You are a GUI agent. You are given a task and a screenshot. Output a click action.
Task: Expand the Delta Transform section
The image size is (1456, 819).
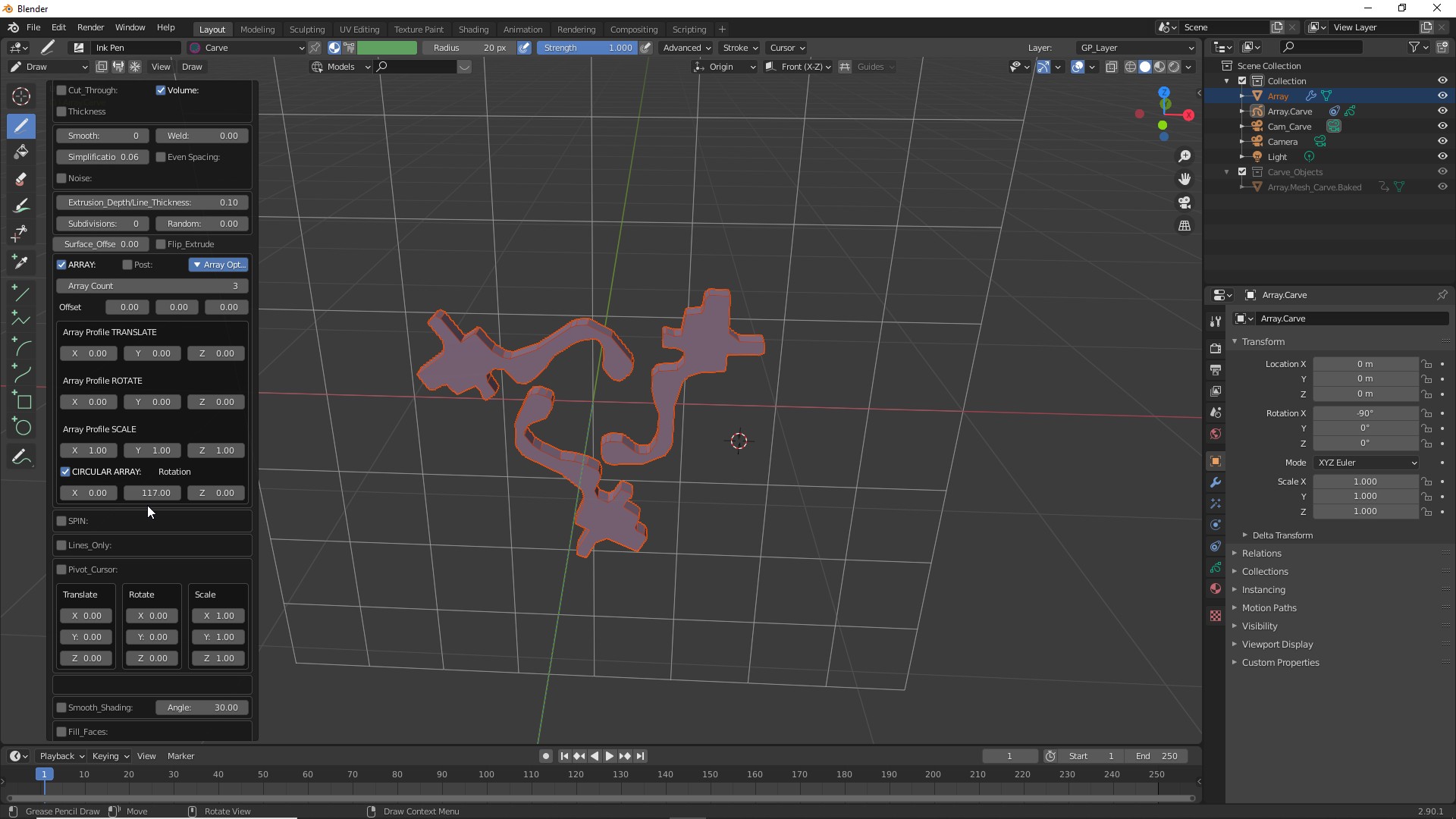point(1282,535)
